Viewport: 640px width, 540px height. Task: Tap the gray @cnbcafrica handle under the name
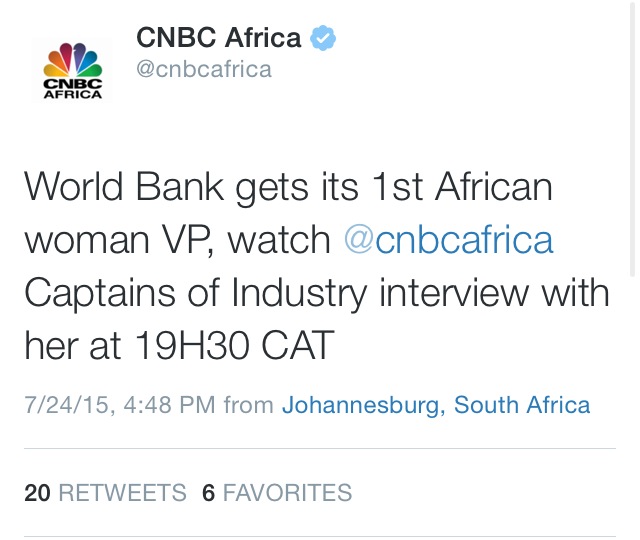pyautogui.click(x=204, y=69)
